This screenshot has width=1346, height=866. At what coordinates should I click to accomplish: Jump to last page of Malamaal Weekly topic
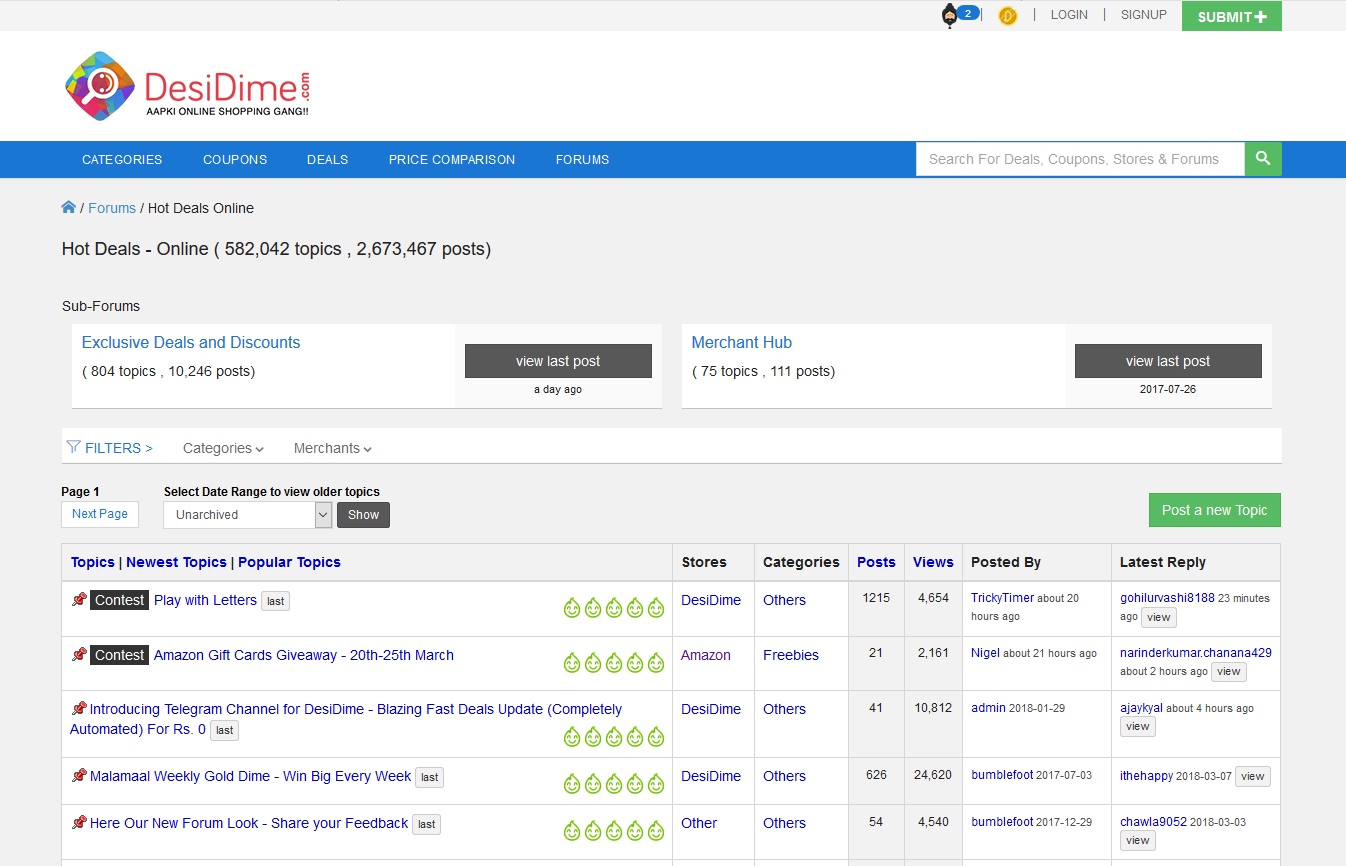click(429, 777)
